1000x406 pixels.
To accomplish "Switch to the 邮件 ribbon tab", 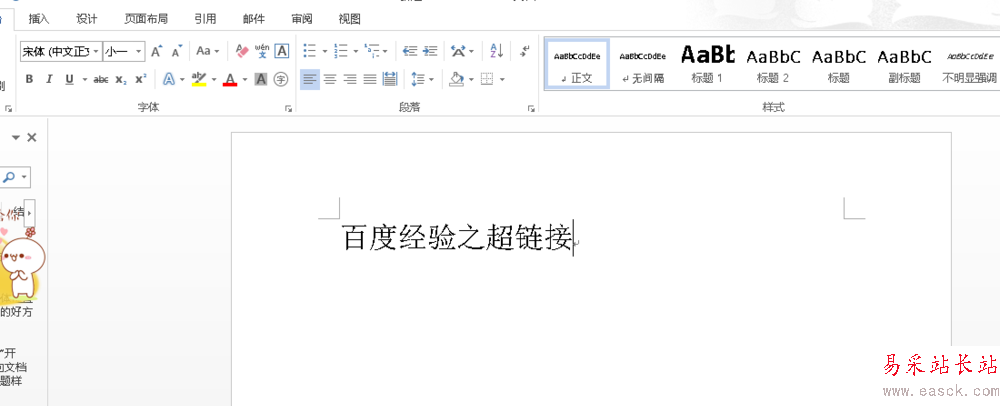I will (254, 19).
